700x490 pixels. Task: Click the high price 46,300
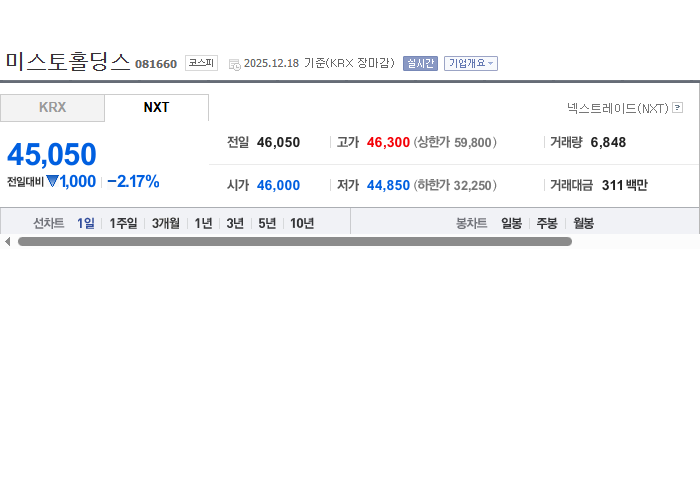pyautogui.click(x=388, y=142)
